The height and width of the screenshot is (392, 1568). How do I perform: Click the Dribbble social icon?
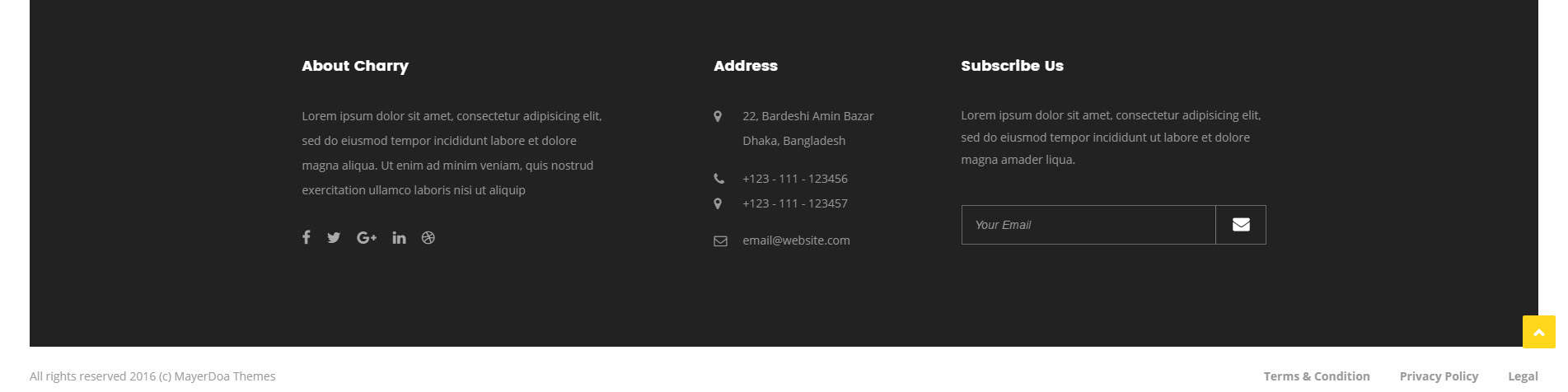428,238
